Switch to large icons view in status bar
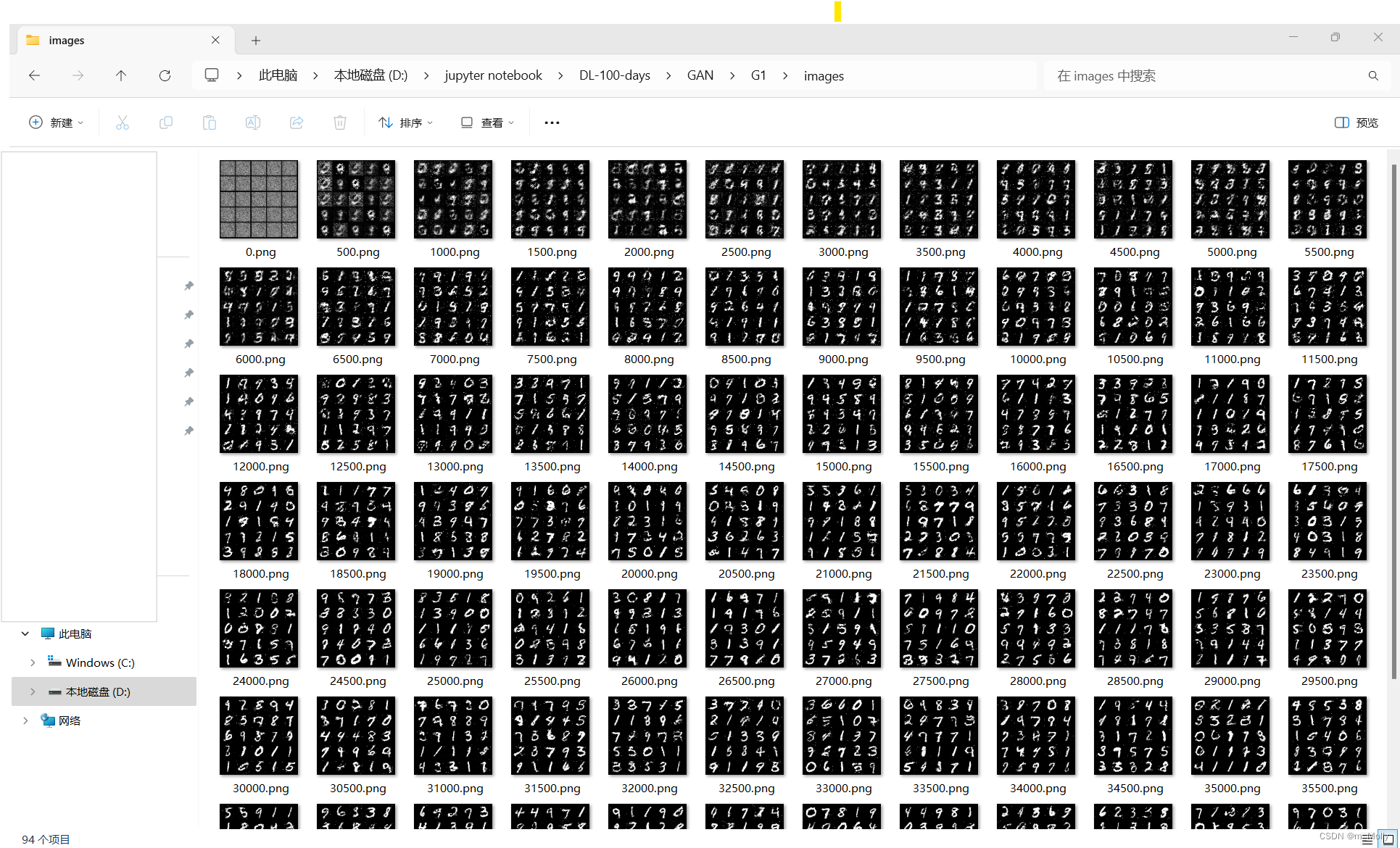The image size is (1400, 848). click(x=1388, y=839)
